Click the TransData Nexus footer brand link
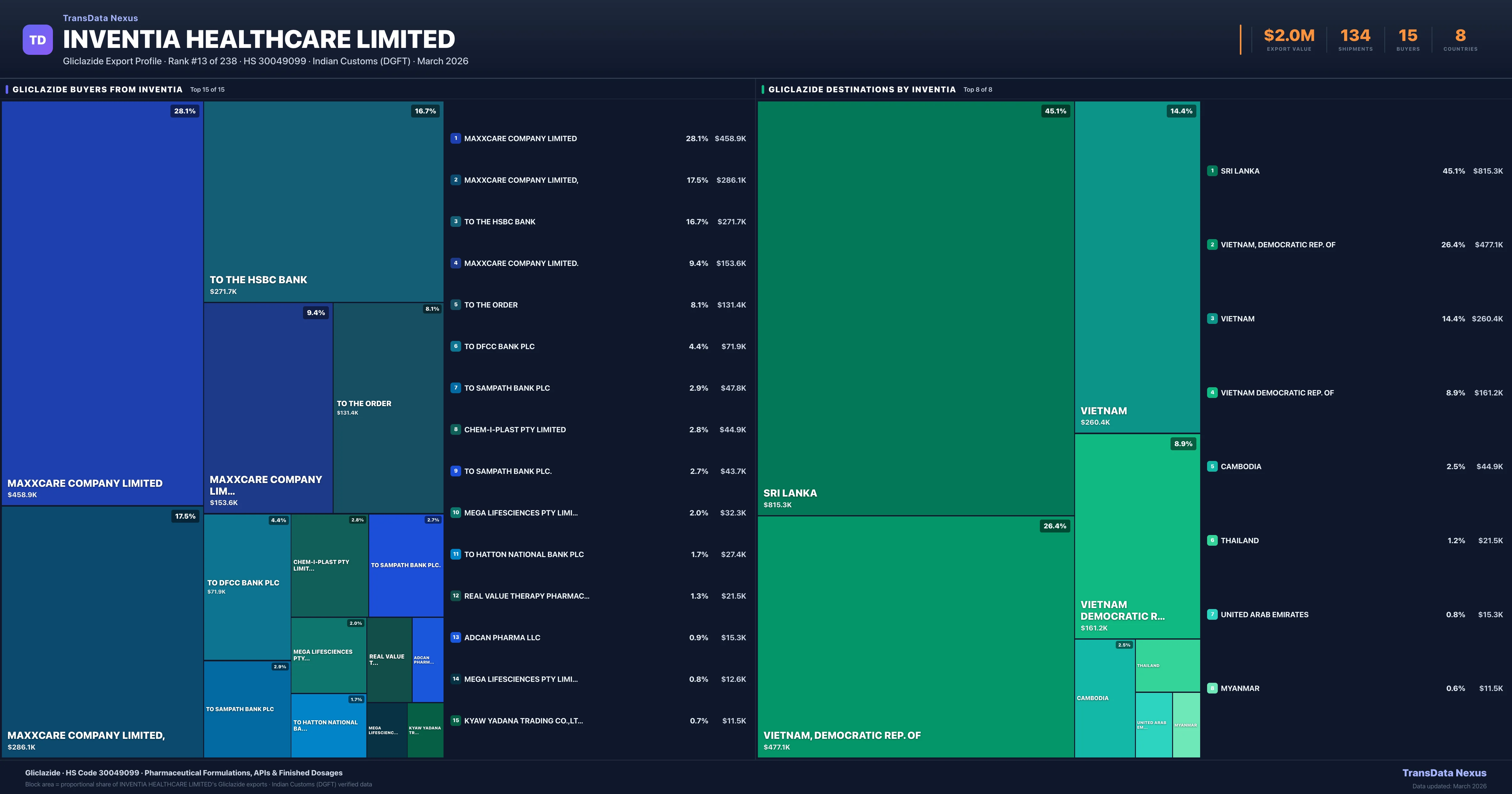Screen dimensions: 1512x794 point(1444,773)
